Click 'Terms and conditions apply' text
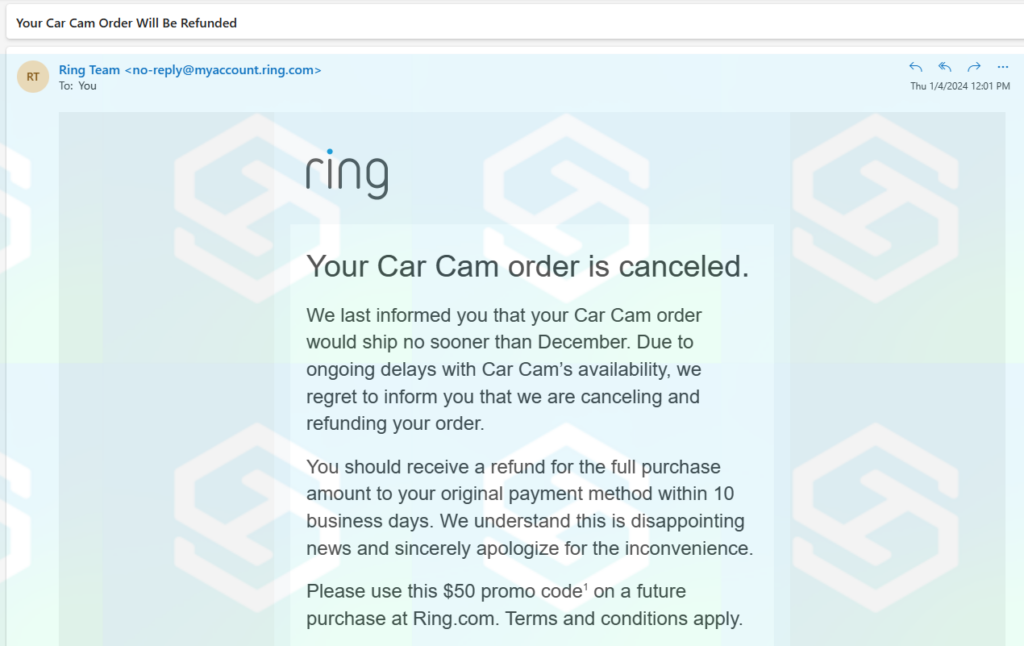Screen dimensions: 1024x646 (x=624, y=618)
